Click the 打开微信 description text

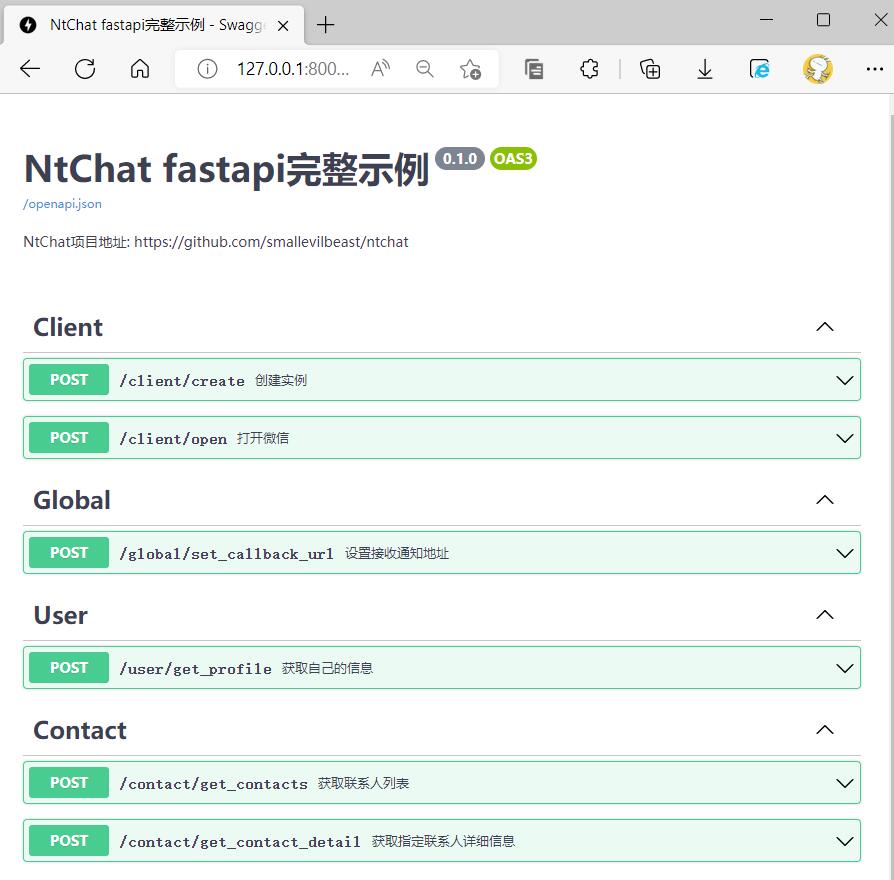point(263,438)
